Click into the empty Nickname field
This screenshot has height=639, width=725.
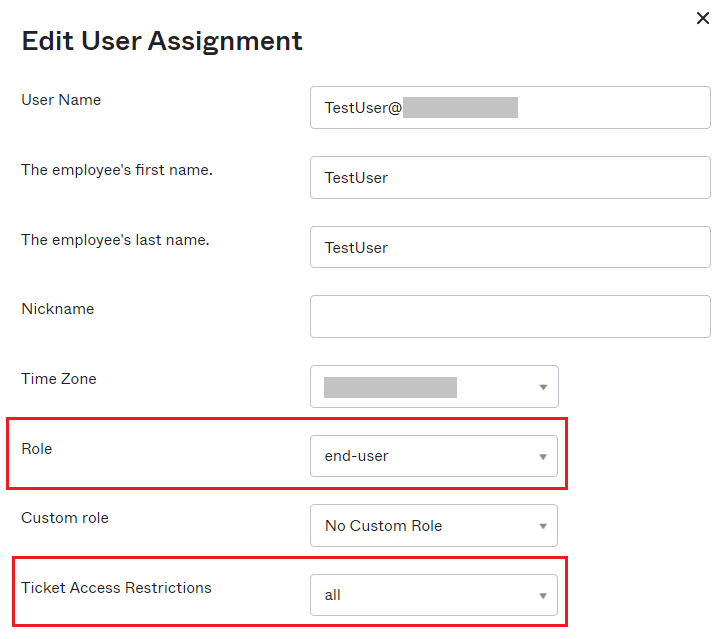coord(510,317)
